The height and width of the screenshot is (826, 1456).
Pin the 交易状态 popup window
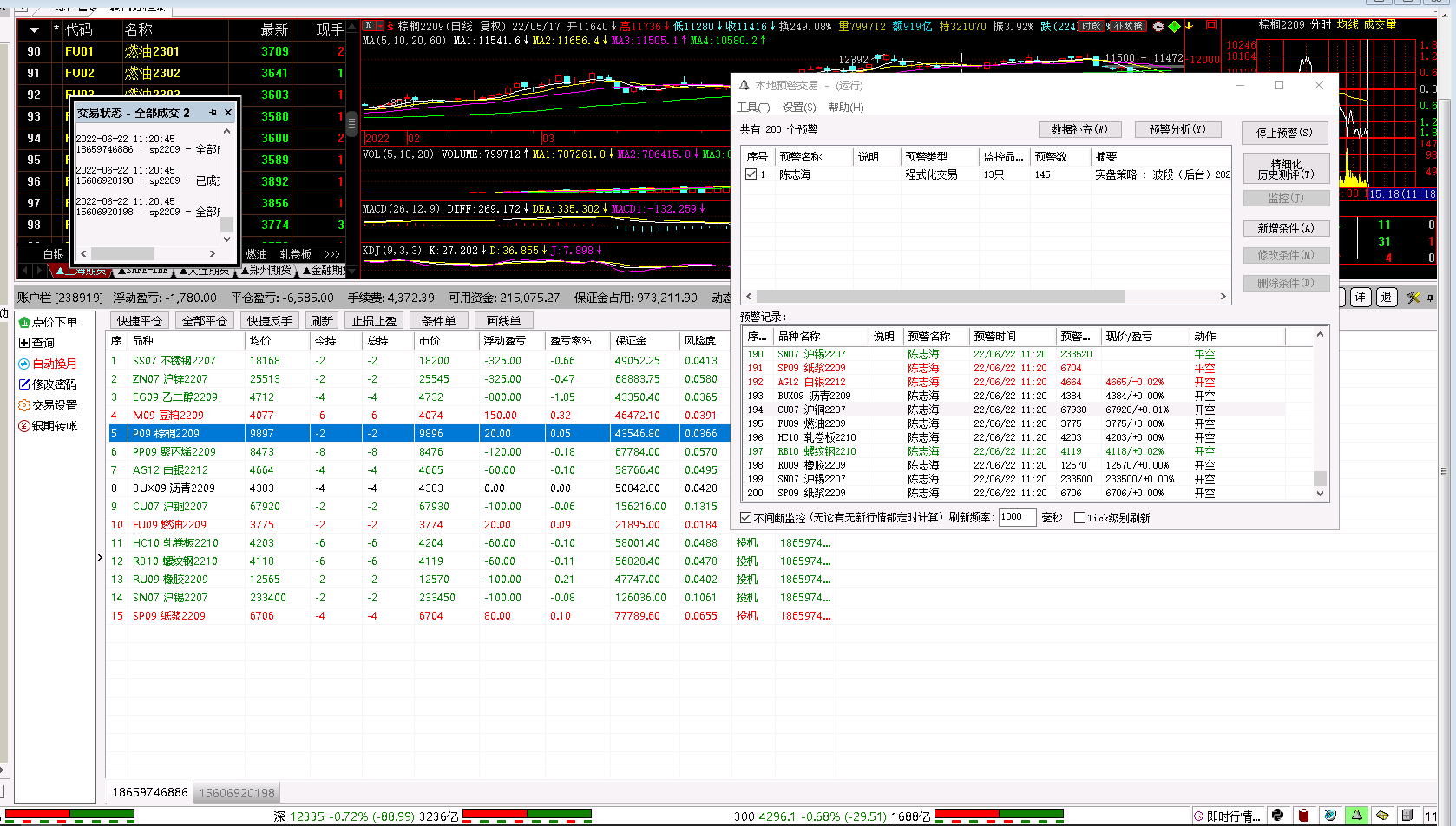point(213,113)
